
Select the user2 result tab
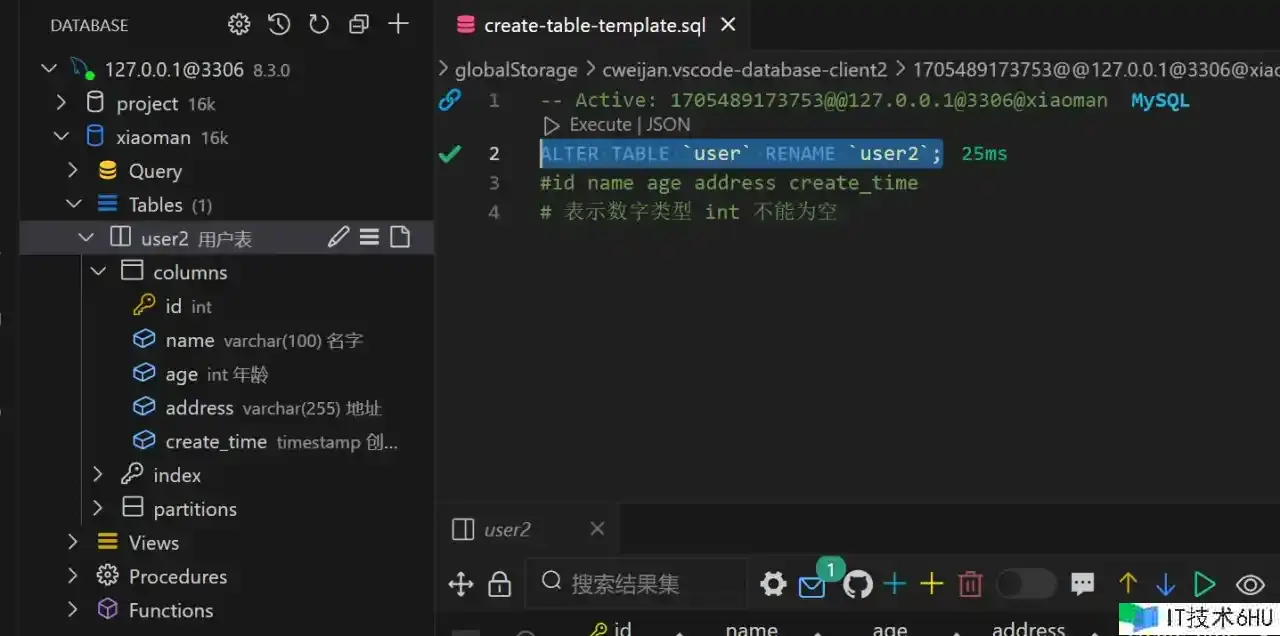pos(507,530)
